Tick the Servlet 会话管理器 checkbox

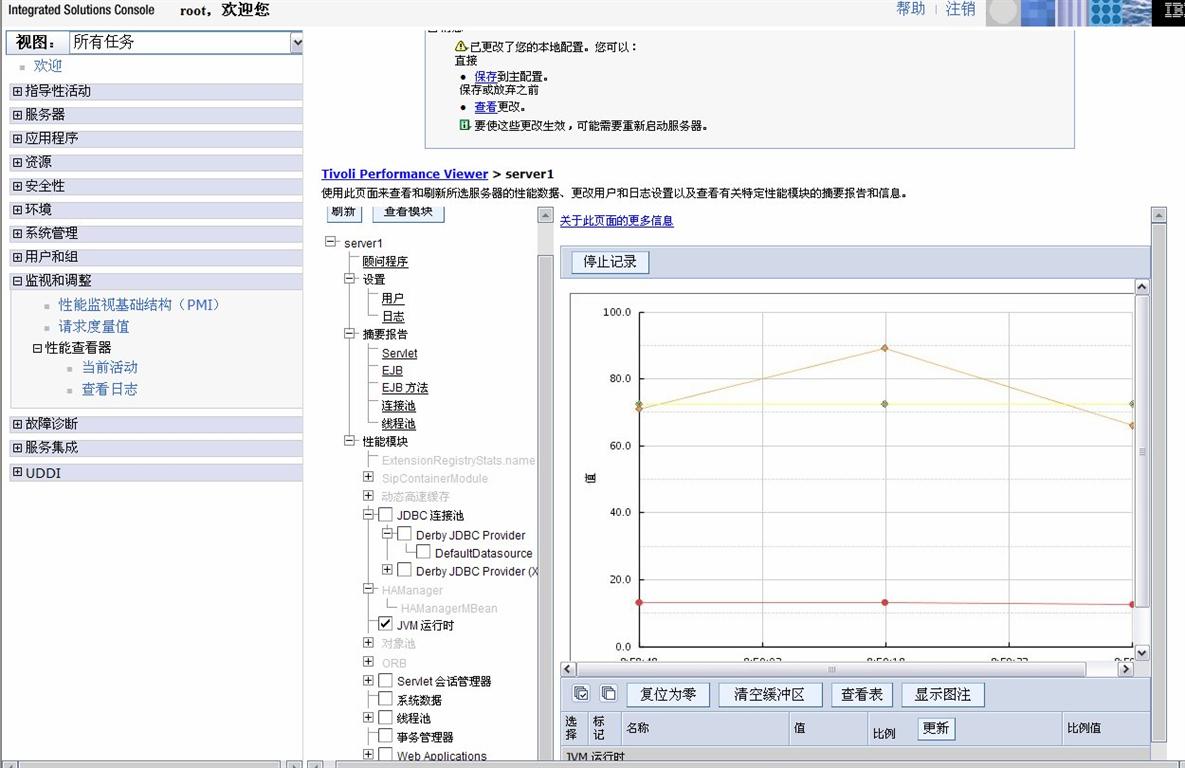click(x=385, y=680)
